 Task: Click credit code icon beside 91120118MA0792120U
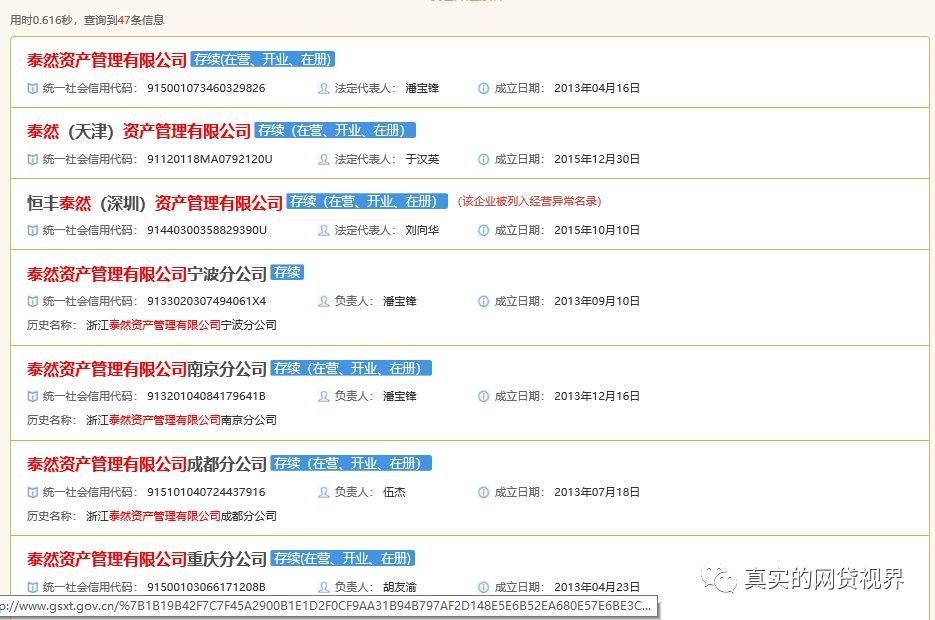tap(33, 159)
